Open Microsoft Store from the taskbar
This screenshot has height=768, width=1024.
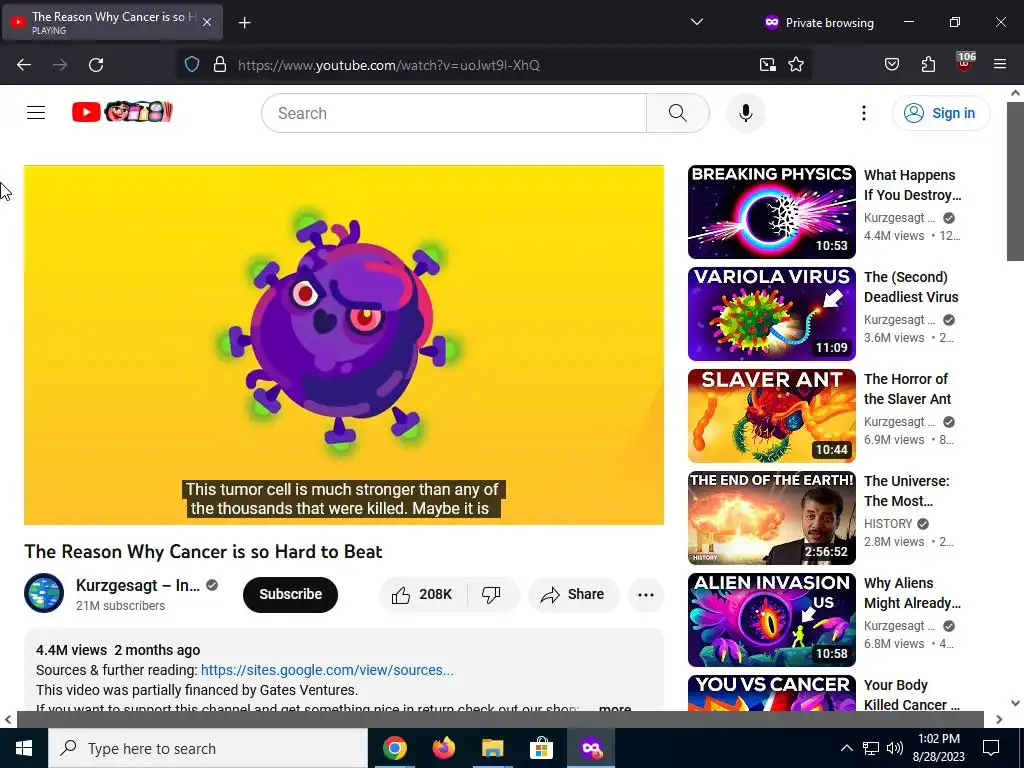[x=541, y=748]
